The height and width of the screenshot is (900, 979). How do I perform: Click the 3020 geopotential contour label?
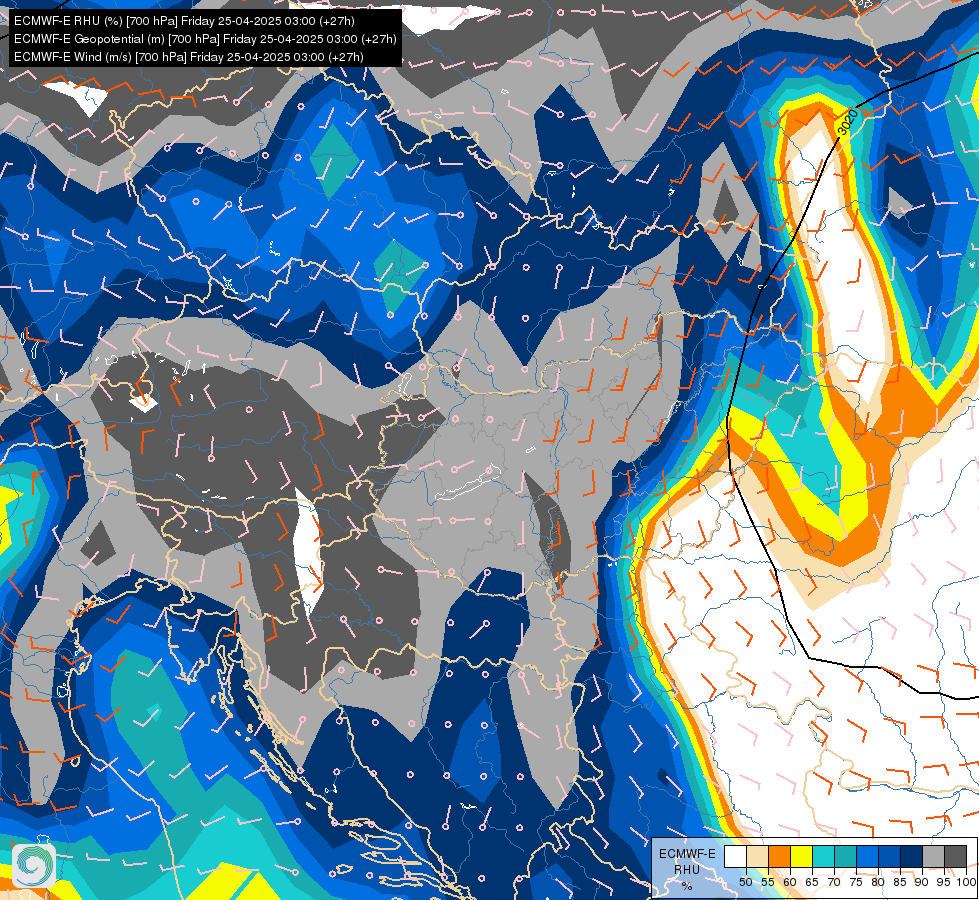[x=847, y=122]
